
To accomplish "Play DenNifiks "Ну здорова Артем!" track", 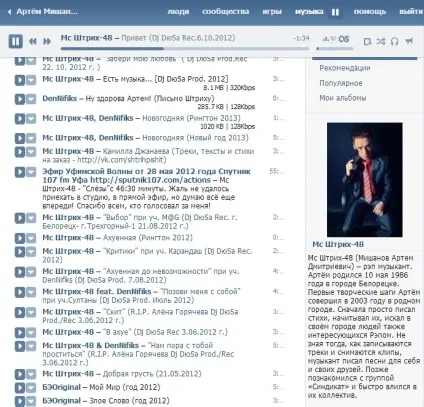I will [20, 99].
